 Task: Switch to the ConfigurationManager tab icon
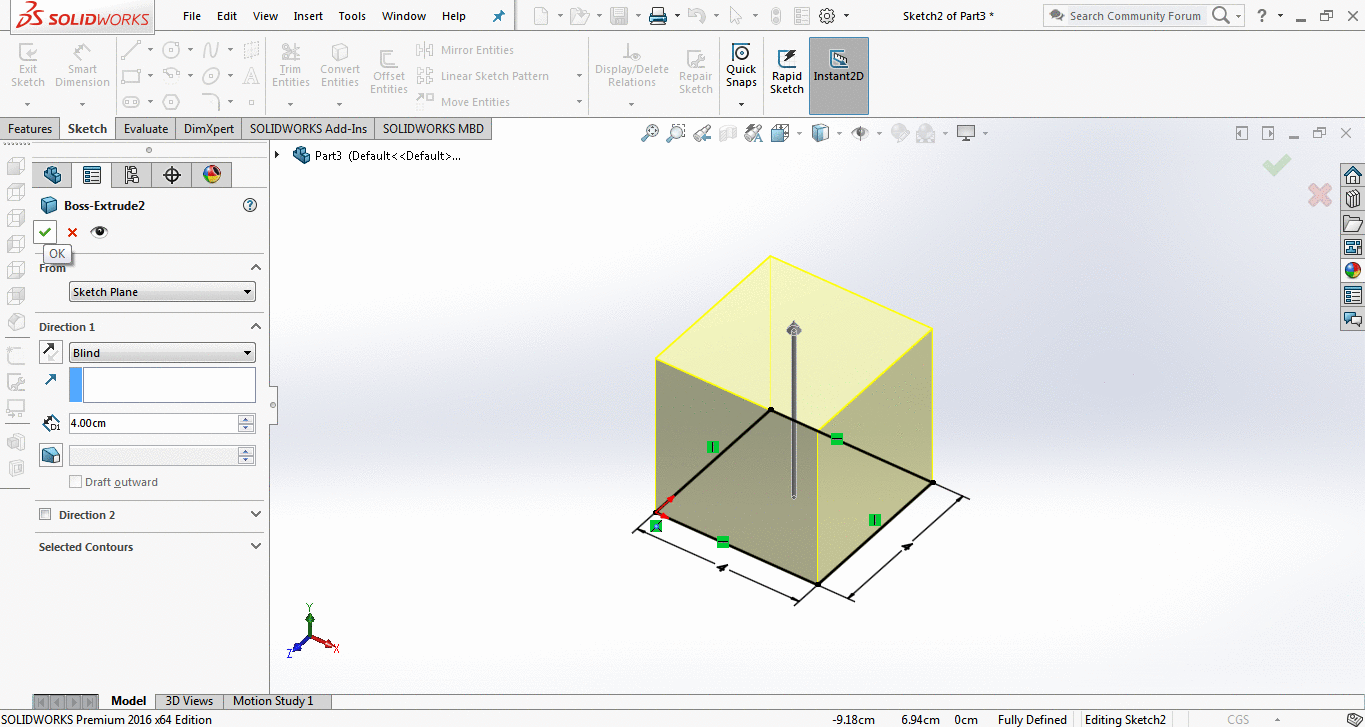pyautogui.click(x=132, y=175)
